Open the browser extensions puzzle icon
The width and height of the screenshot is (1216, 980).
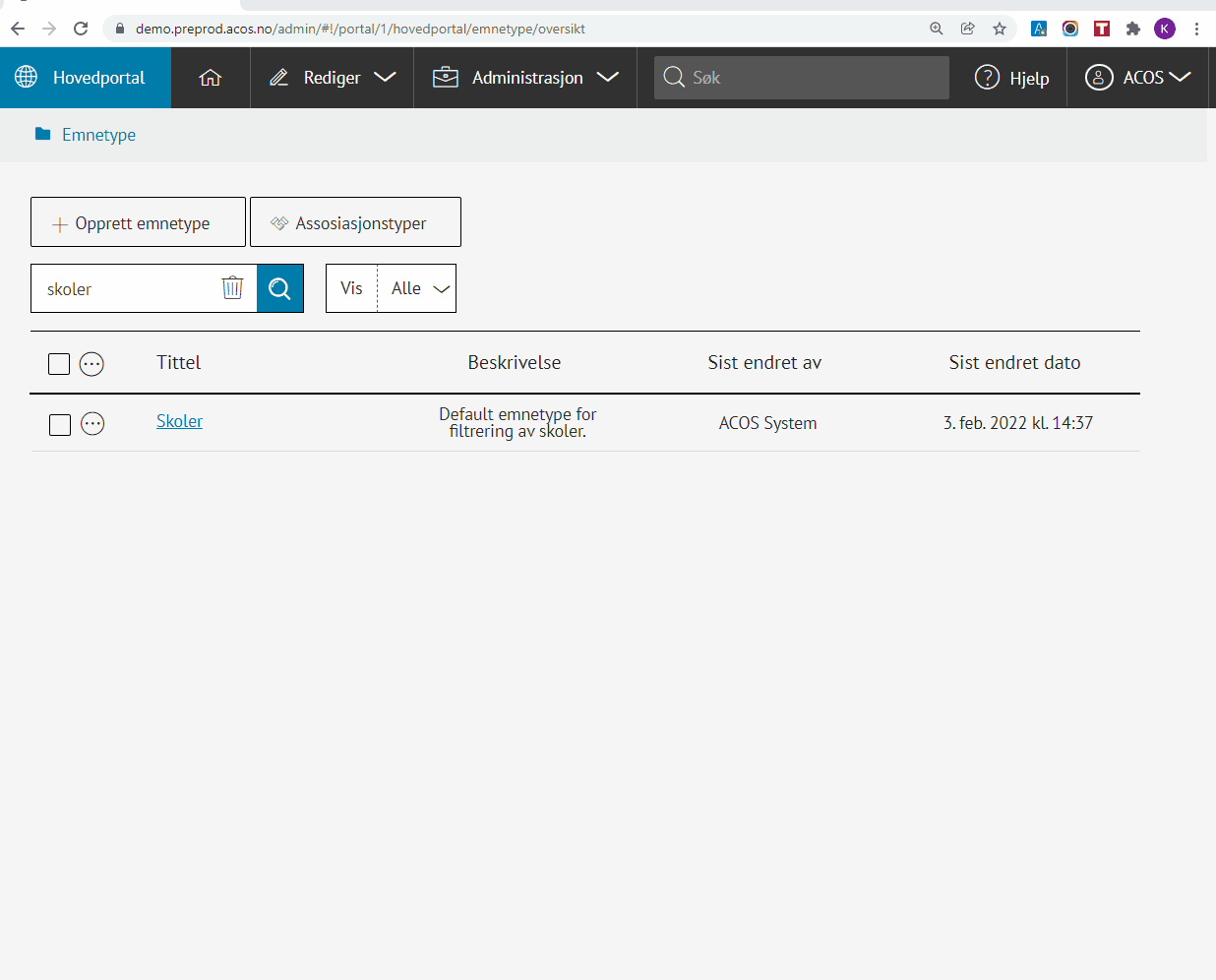pos(1133,29)
